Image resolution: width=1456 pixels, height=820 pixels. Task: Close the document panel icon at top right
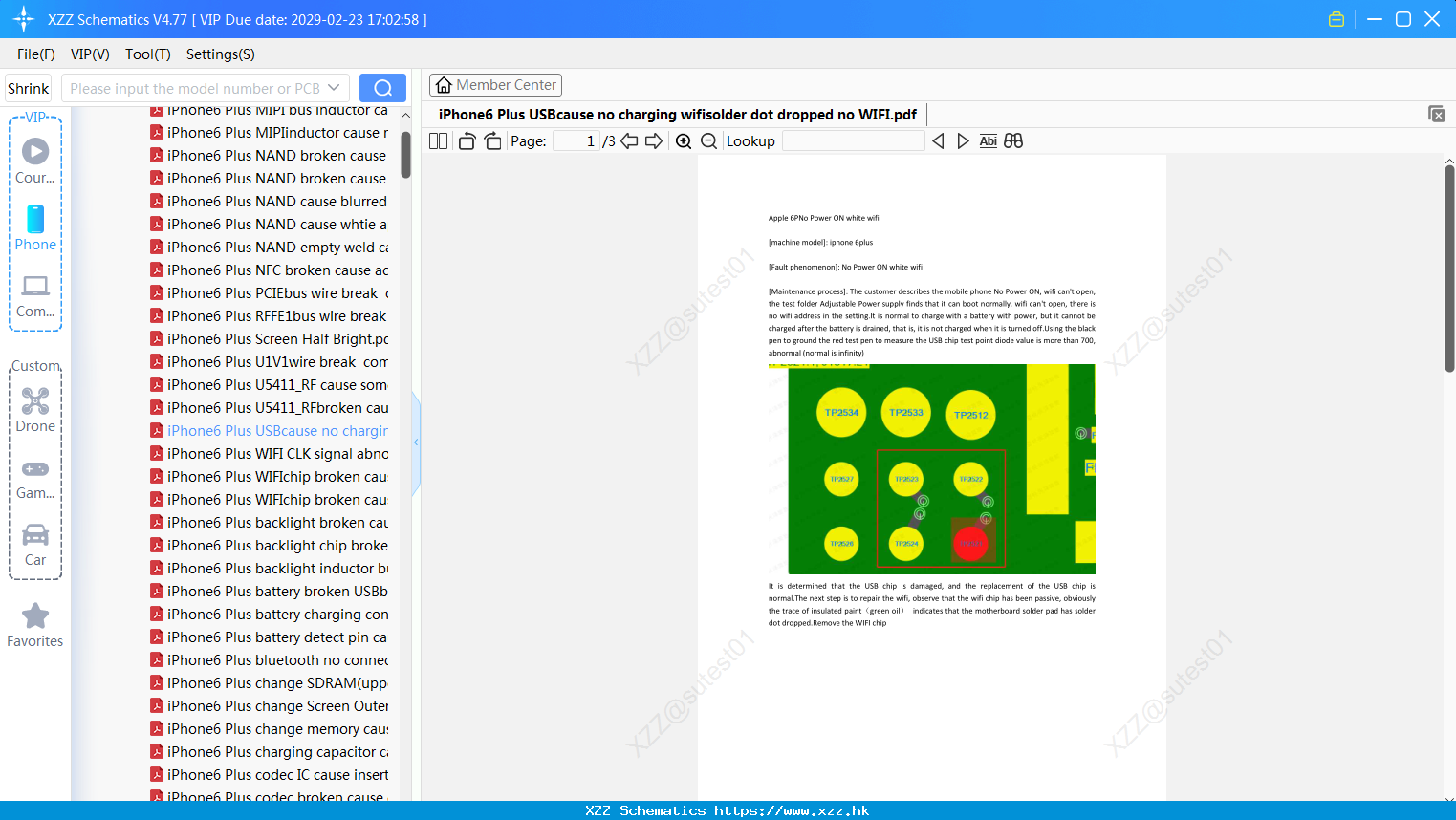click(1437, 114)
